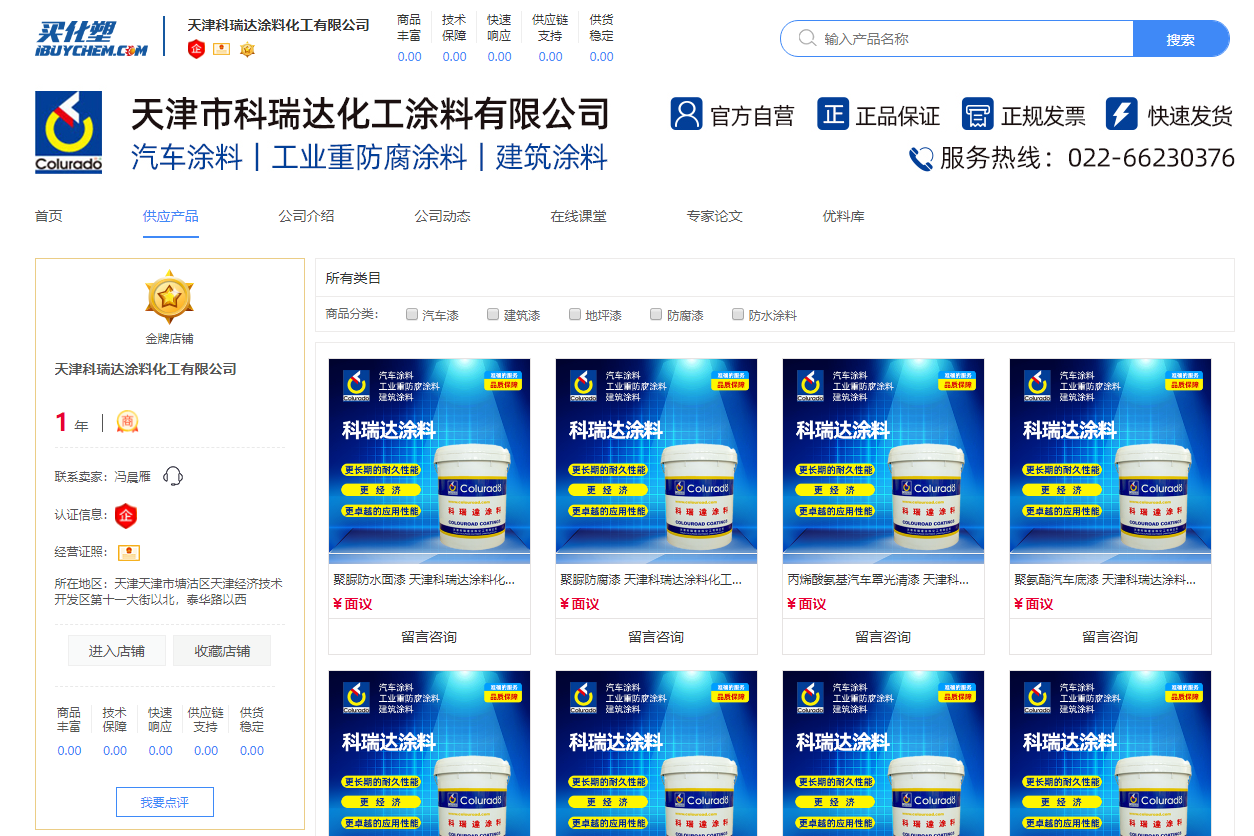Click the license icon beside 经营证照

[128, 552]
